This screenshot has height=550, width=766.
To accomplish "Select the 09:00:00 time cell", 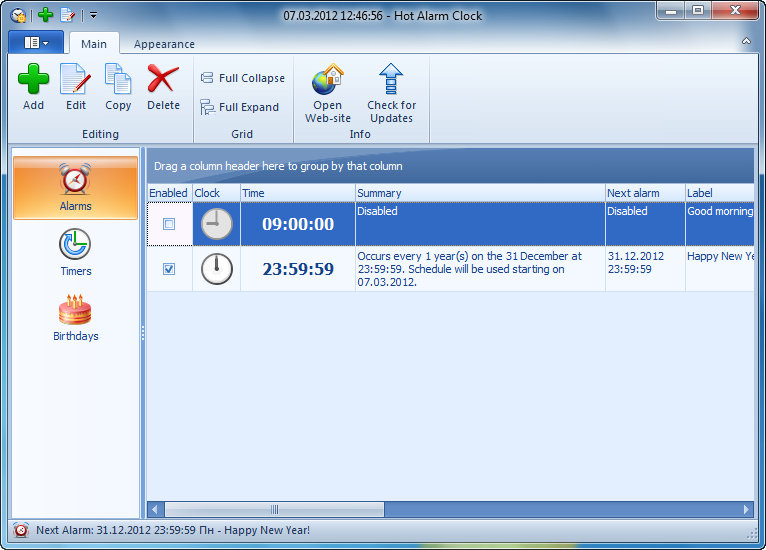I will [298, 224].
